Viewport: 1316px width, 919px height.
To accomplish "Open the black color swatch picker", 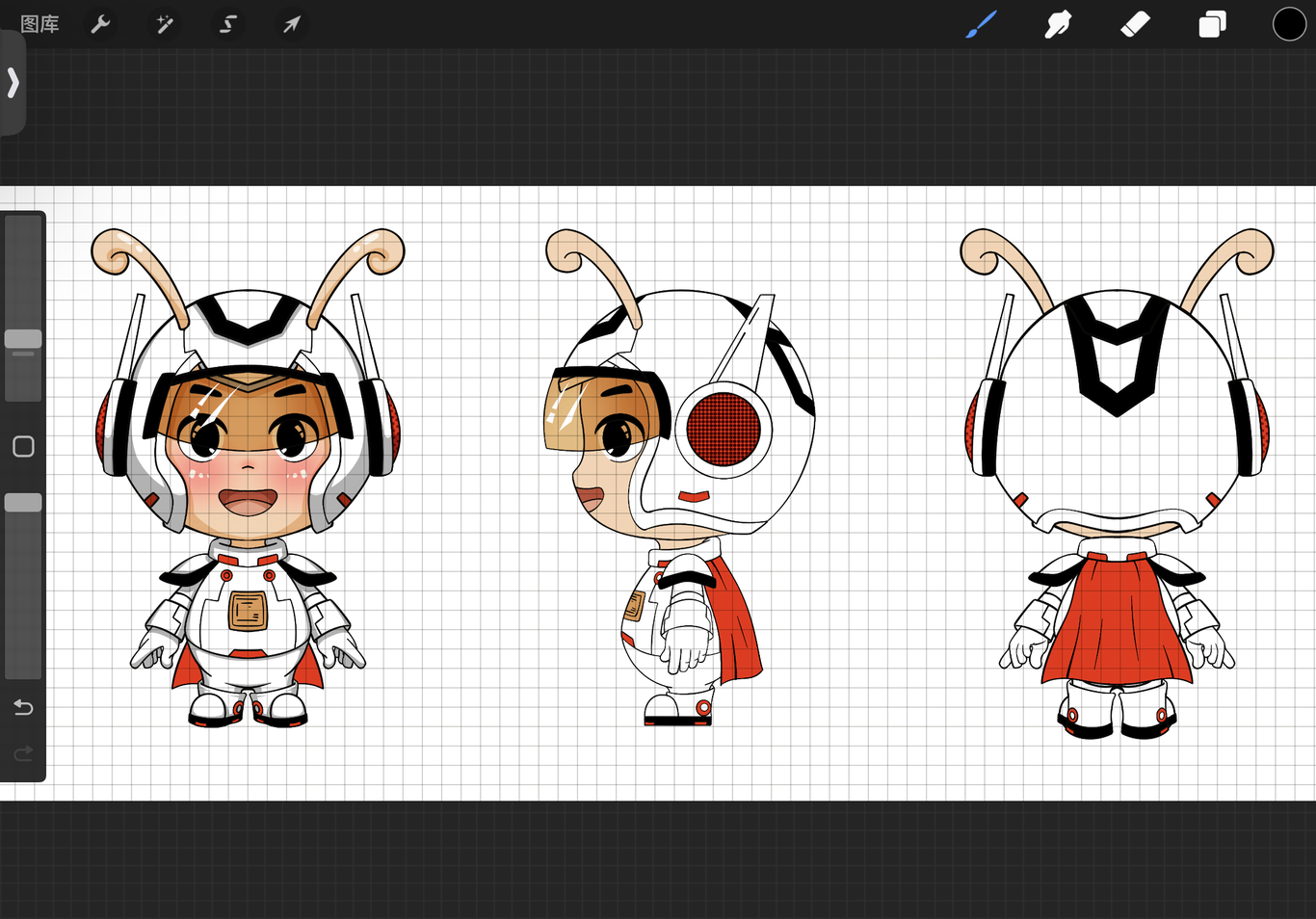I will click(1289, 24).
